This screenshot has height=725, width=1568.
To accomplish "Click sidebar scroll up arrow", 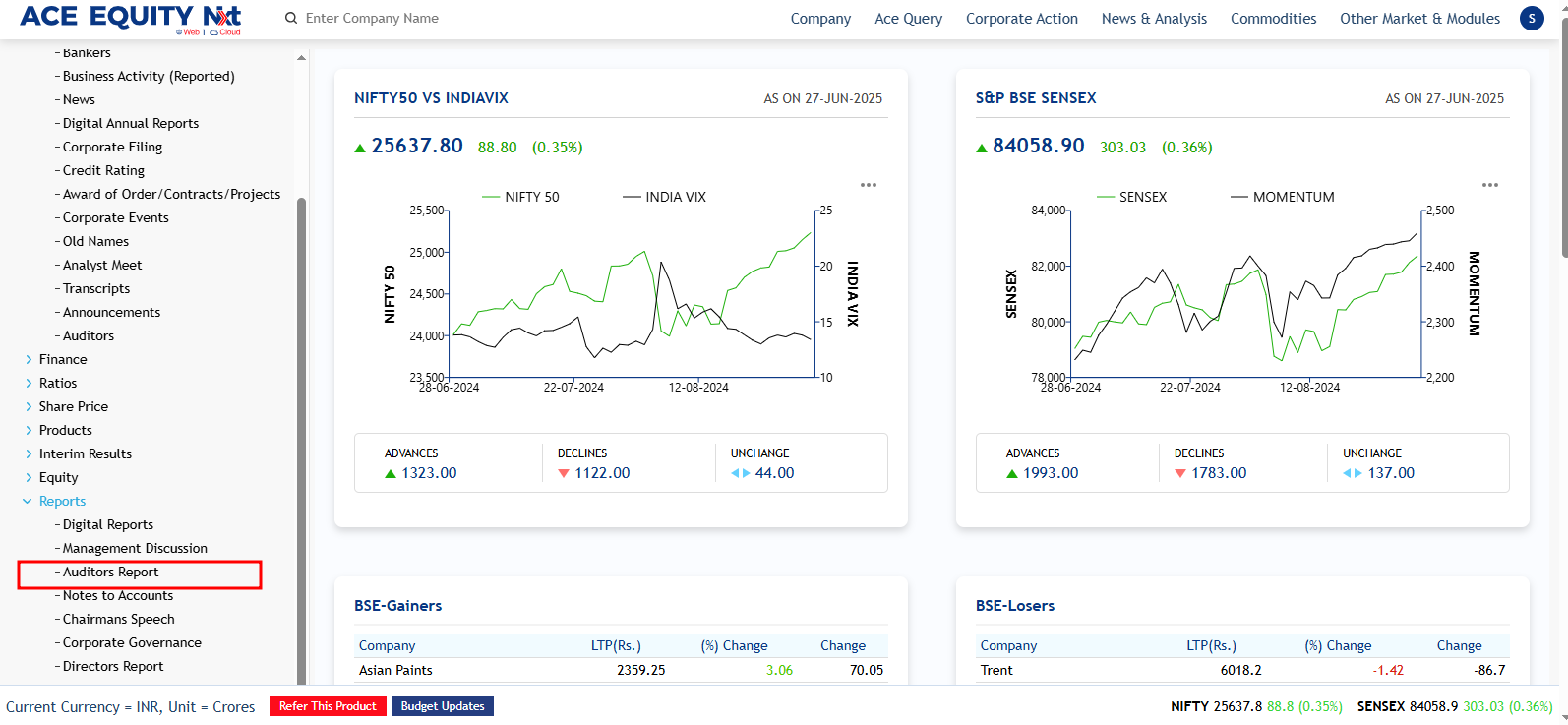I will 301,57.
